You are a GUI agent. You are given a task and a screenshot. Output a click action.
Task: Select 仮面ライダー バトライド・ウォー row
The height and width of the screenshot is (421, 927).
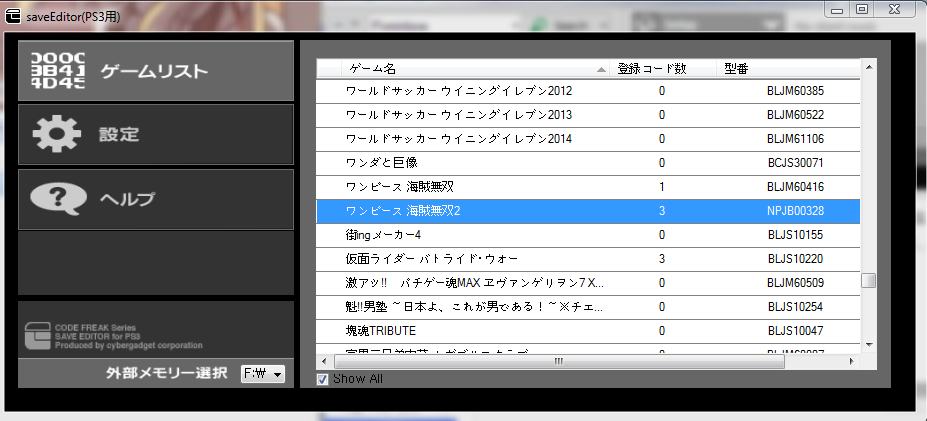tap(588, 259)
